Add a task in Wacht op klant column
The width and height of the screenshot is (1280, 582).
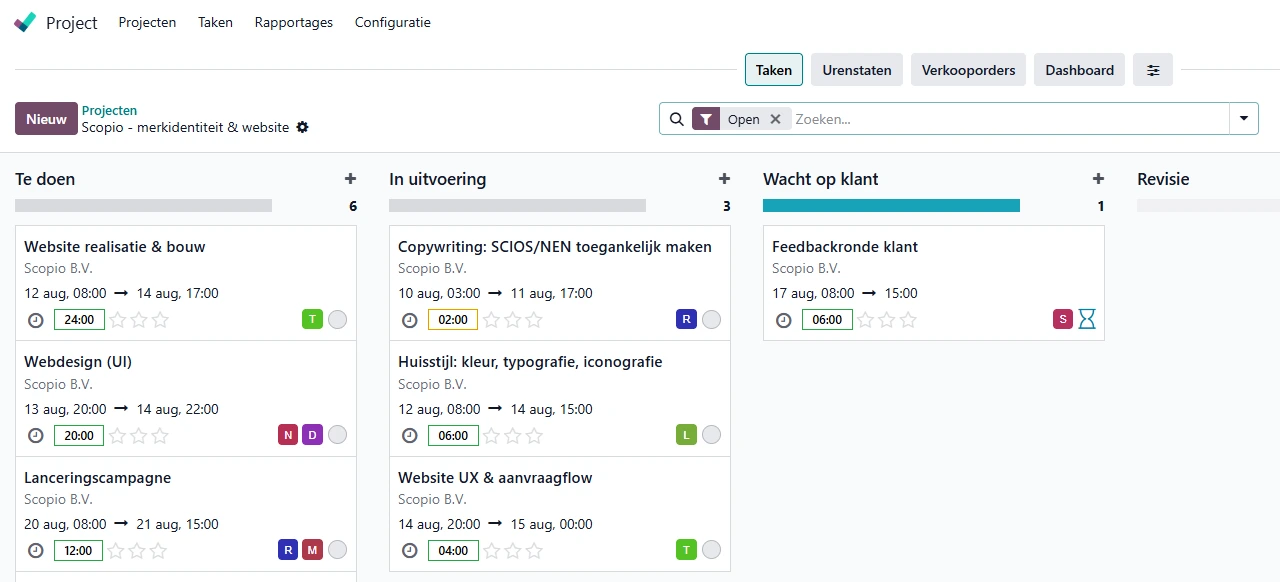point(1098,179)
